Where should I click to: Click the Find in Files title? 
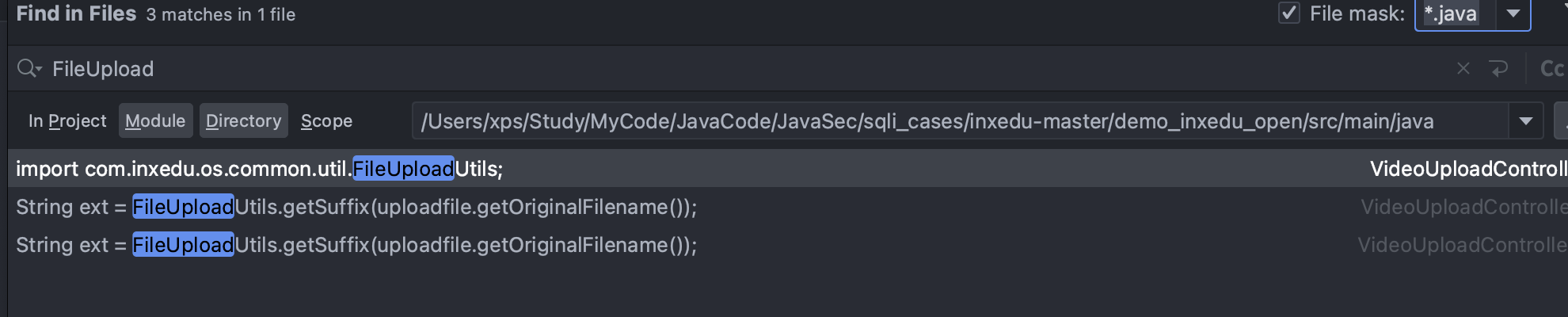pyautogui.click(x=76, y=13)
